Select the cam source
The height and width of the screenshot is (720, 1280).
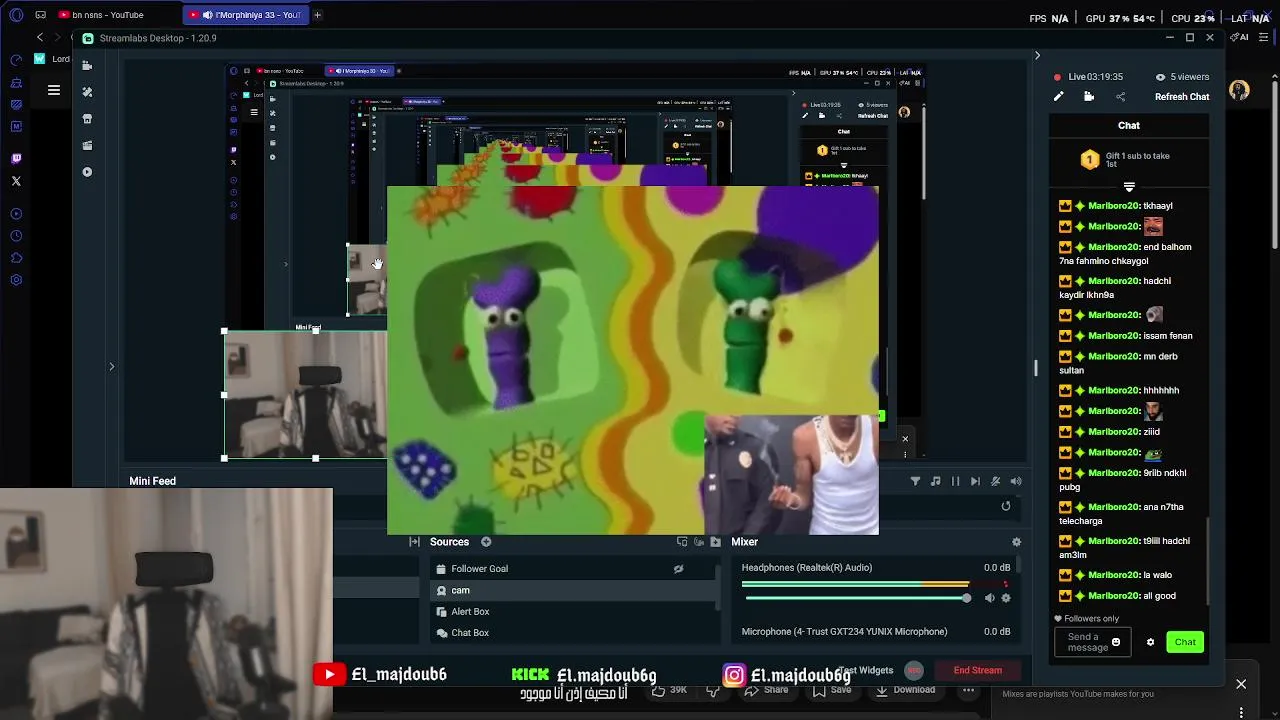tap(575, 590)
